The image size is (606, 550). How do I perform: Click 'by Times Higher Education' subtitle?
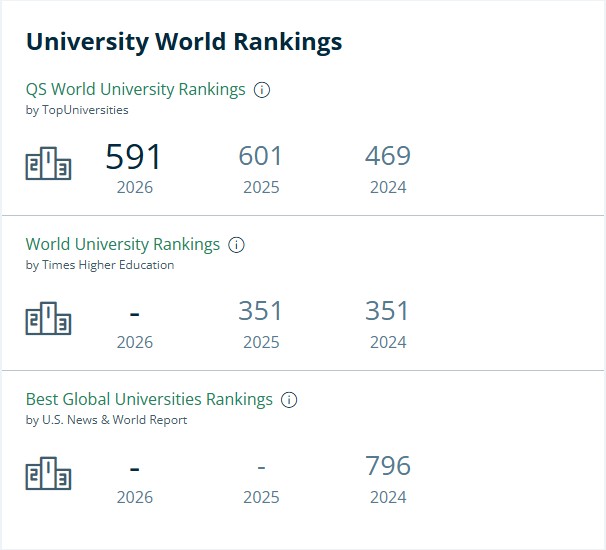[100, 265]
